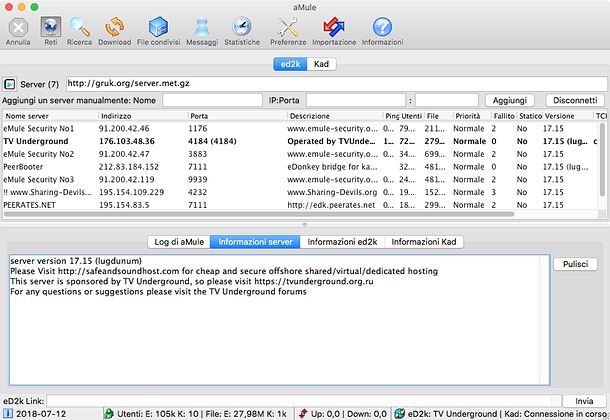The width and height of the screenshot is (610, 420).
Task: Switch to the ed2k network tab
Action: tap(290, 64)
